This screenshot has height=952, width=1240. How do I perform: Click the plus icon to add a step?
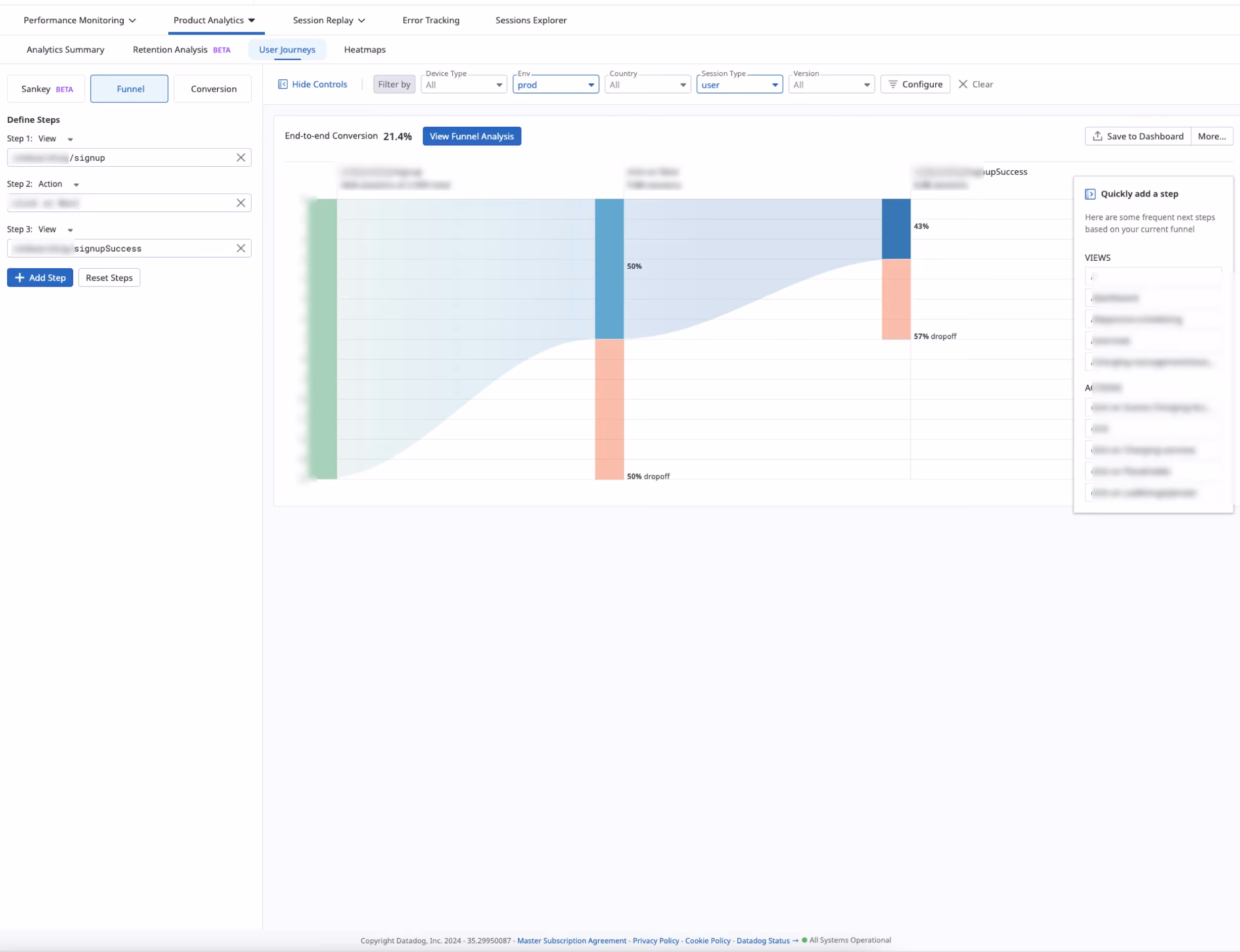tap(20, 278)
